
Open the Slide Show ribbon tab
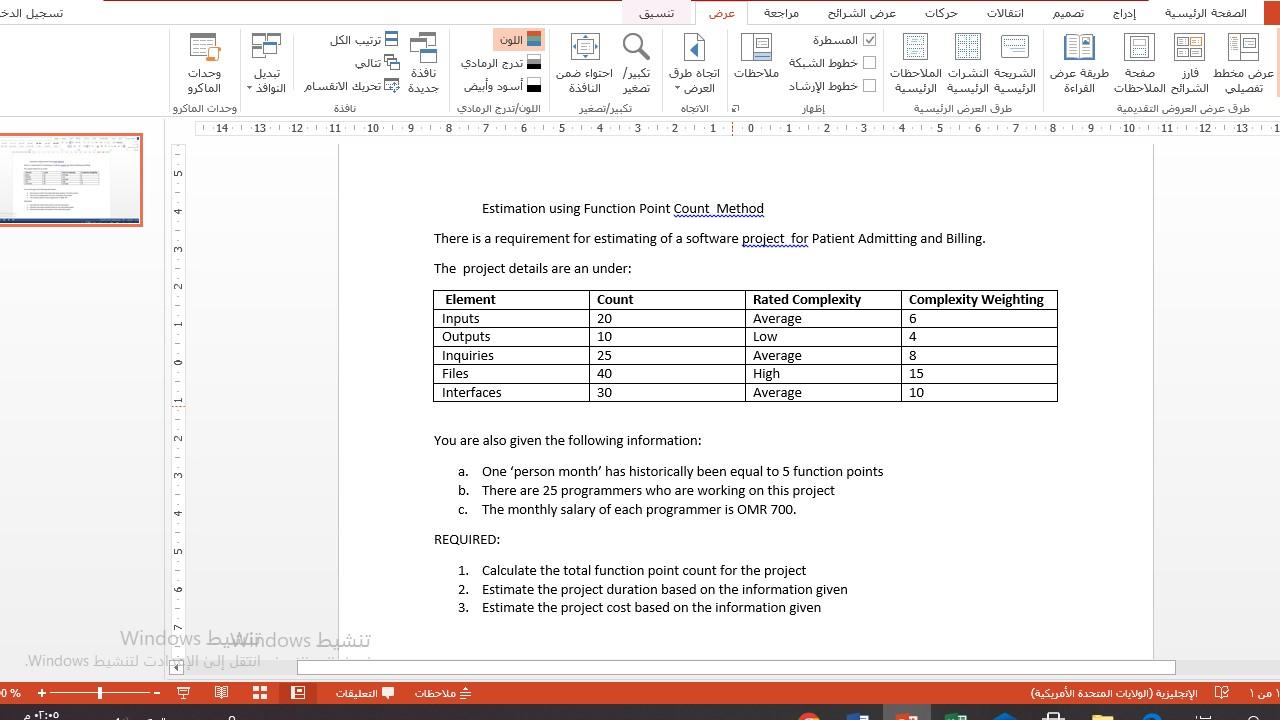click(x=861, y=13)
